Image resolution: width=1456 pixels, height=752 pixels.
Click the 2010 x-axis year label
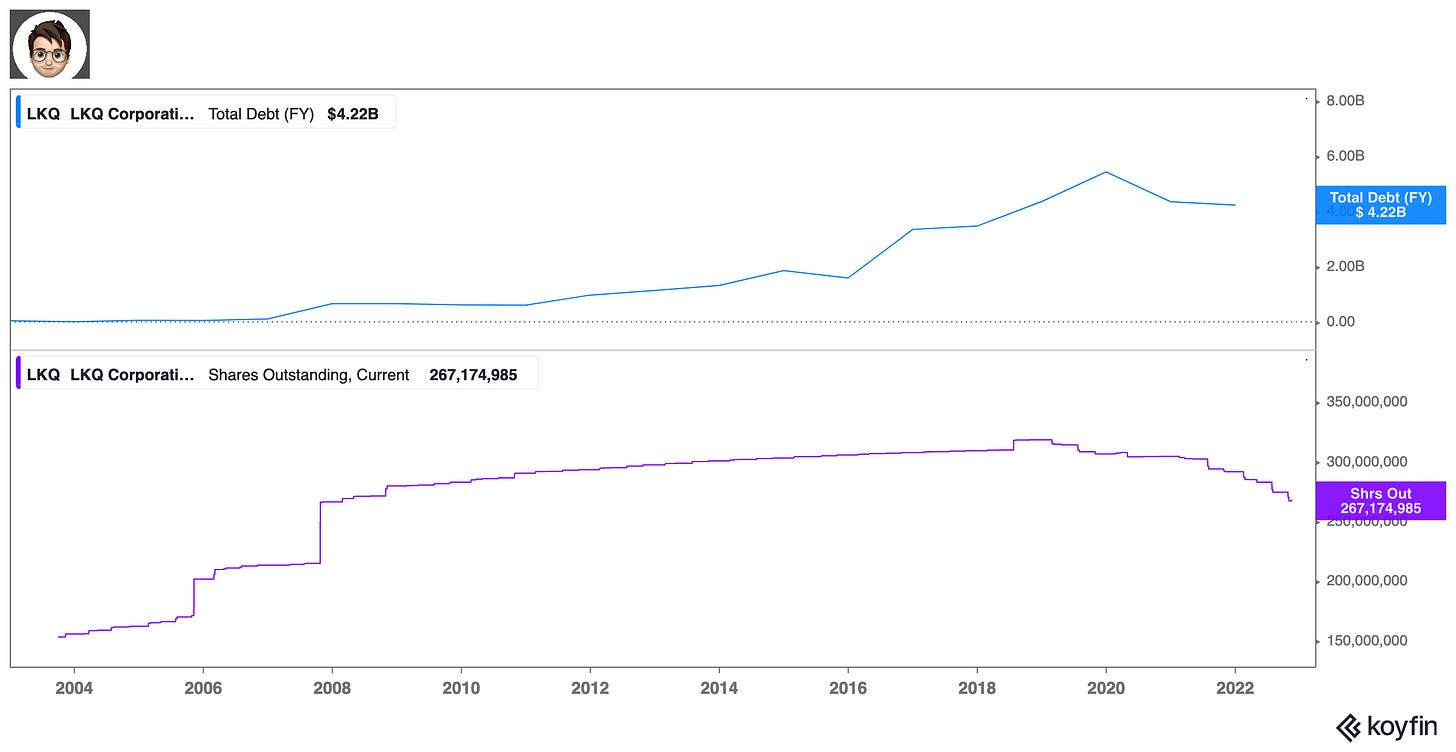click(x=460, y=688)
